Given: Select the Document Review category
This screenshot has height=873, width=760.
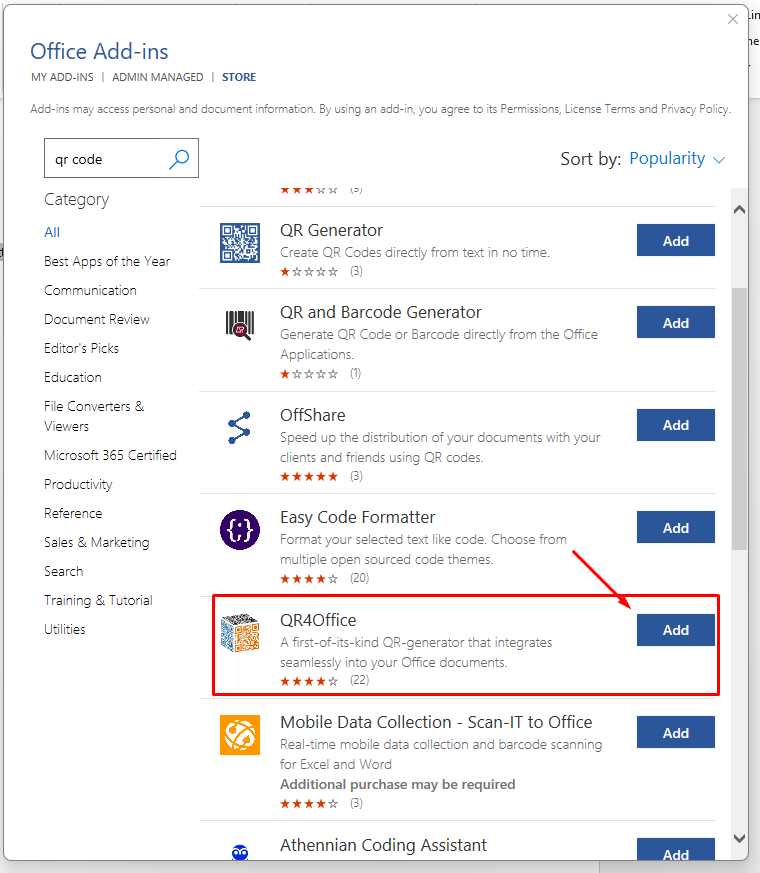Looking at the screenshot, I should point(97,319).
